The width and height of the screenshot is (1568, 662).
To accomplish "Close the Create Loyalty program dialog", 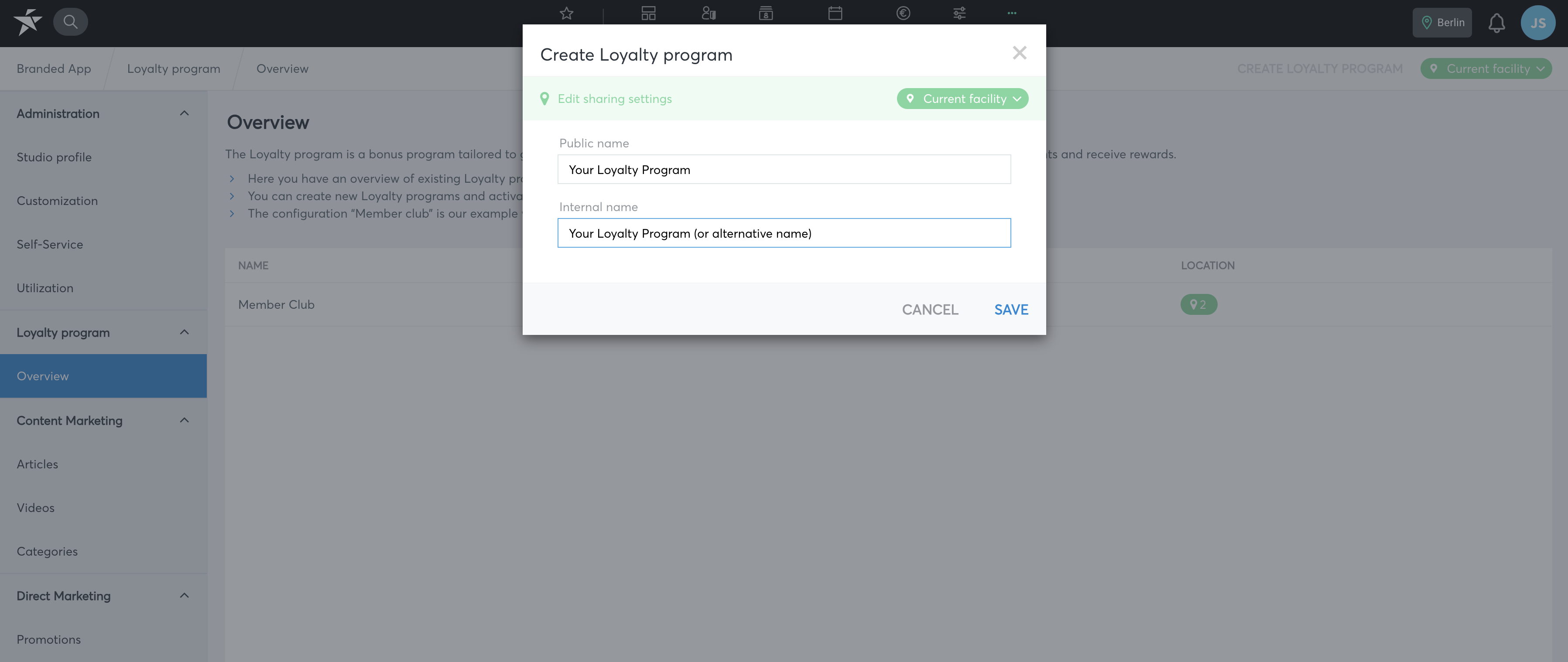I will (1020, 53).
